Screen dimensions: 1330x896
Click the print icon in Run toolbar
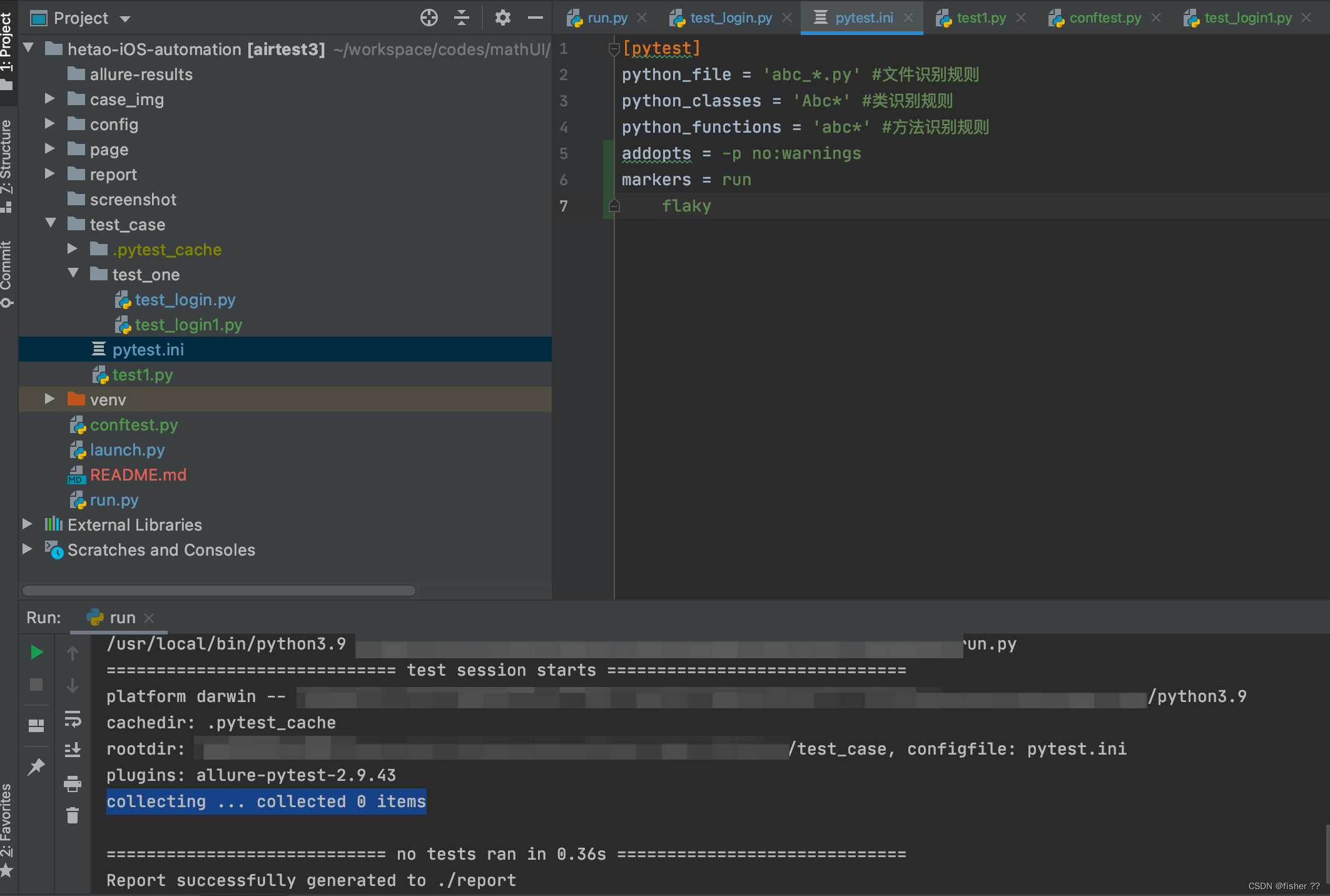pyautogui.click(x=73, y=783)
